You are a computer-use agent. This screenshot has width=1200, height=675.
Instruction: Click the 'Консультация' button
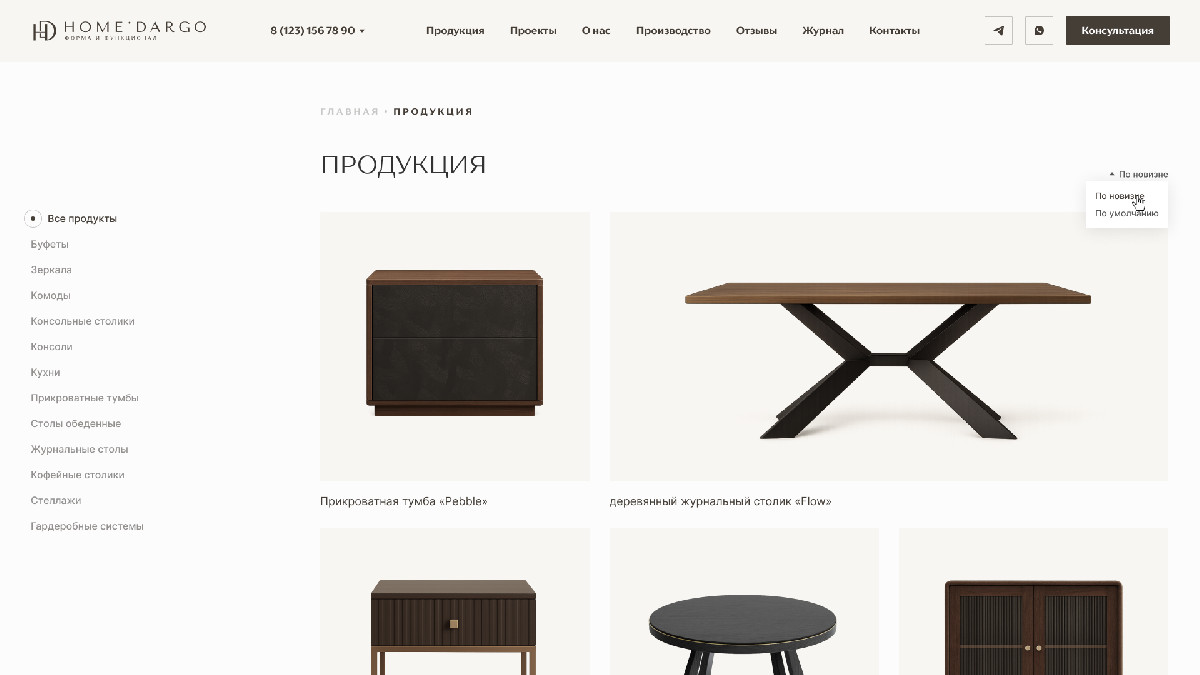point(1118,31)
